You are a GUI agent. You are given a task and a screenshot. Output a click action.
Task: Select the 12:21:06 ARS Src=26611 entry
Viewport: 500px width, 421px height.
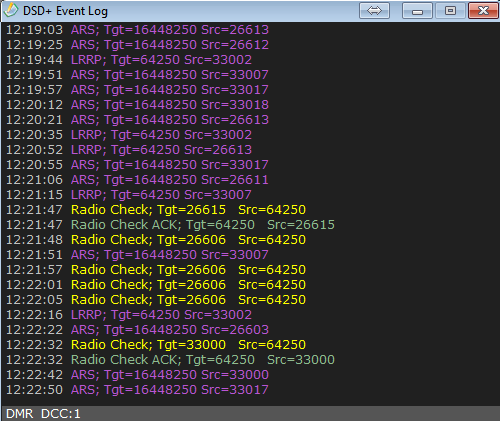coord(137,180)
